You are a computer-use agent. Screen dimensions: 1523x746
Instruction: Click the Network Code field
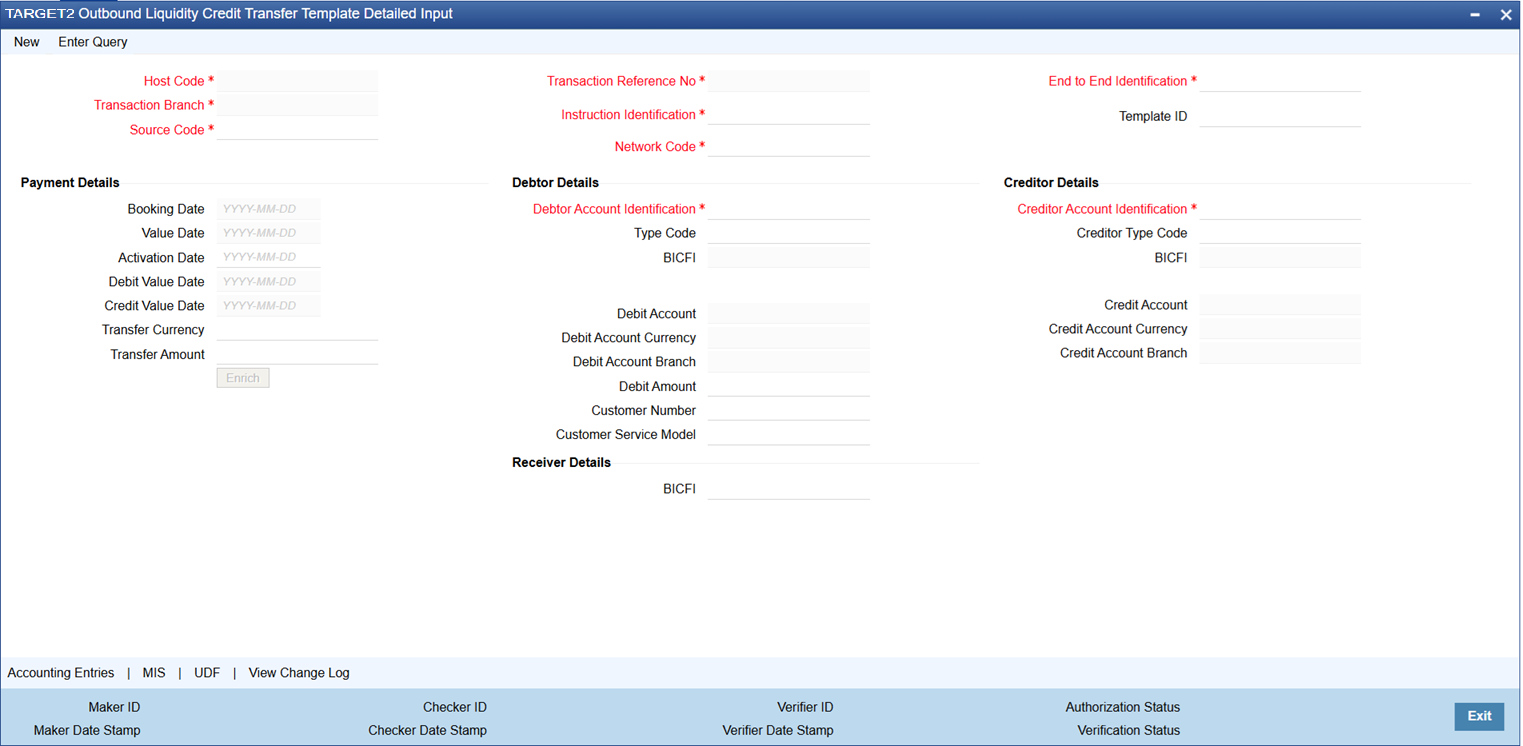pos(789,146)
